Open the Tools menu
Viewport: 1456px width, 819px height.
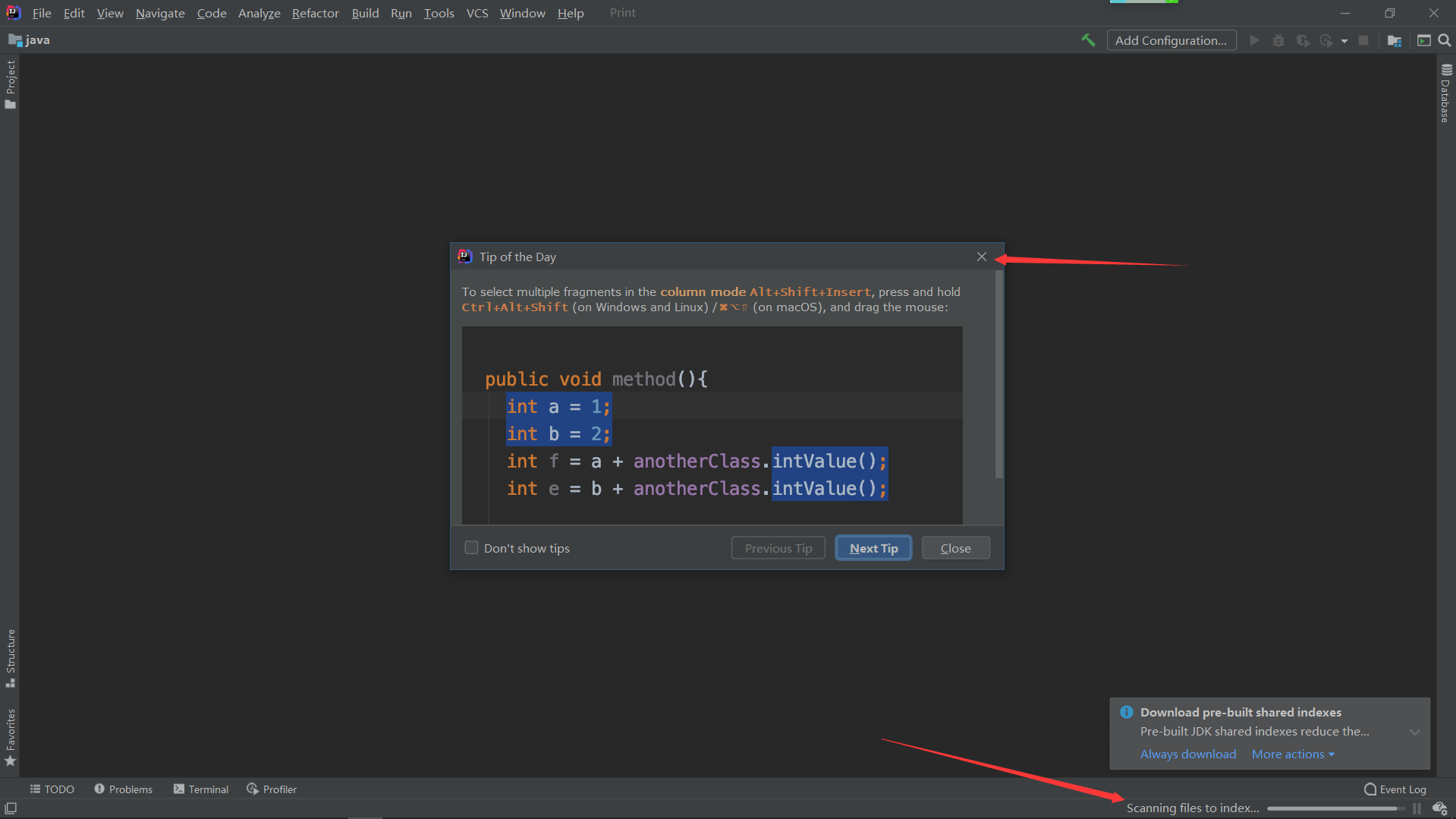pos(439,13)
